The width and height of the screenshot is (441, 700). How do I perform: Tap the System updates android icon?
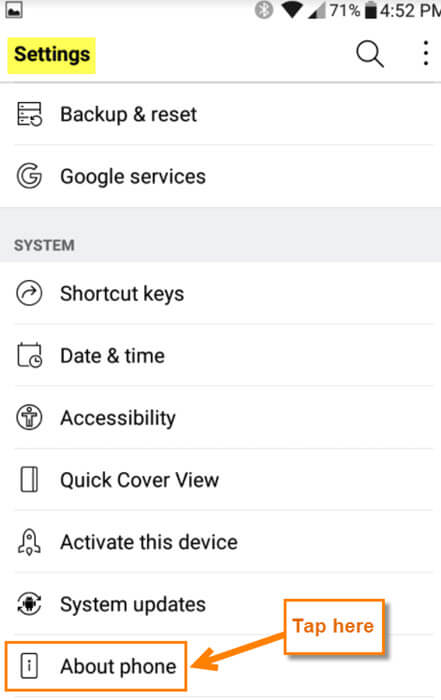[x=29, y=604]
